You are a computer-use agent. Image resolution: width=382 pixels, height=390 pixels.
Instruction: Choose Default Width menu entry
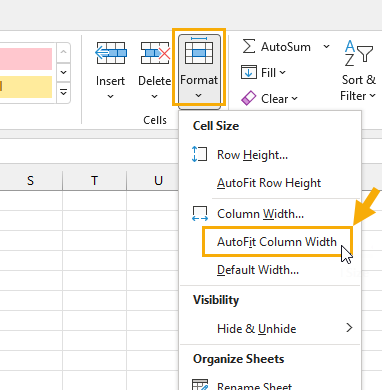pyautogui.click(x=258, y=270)
